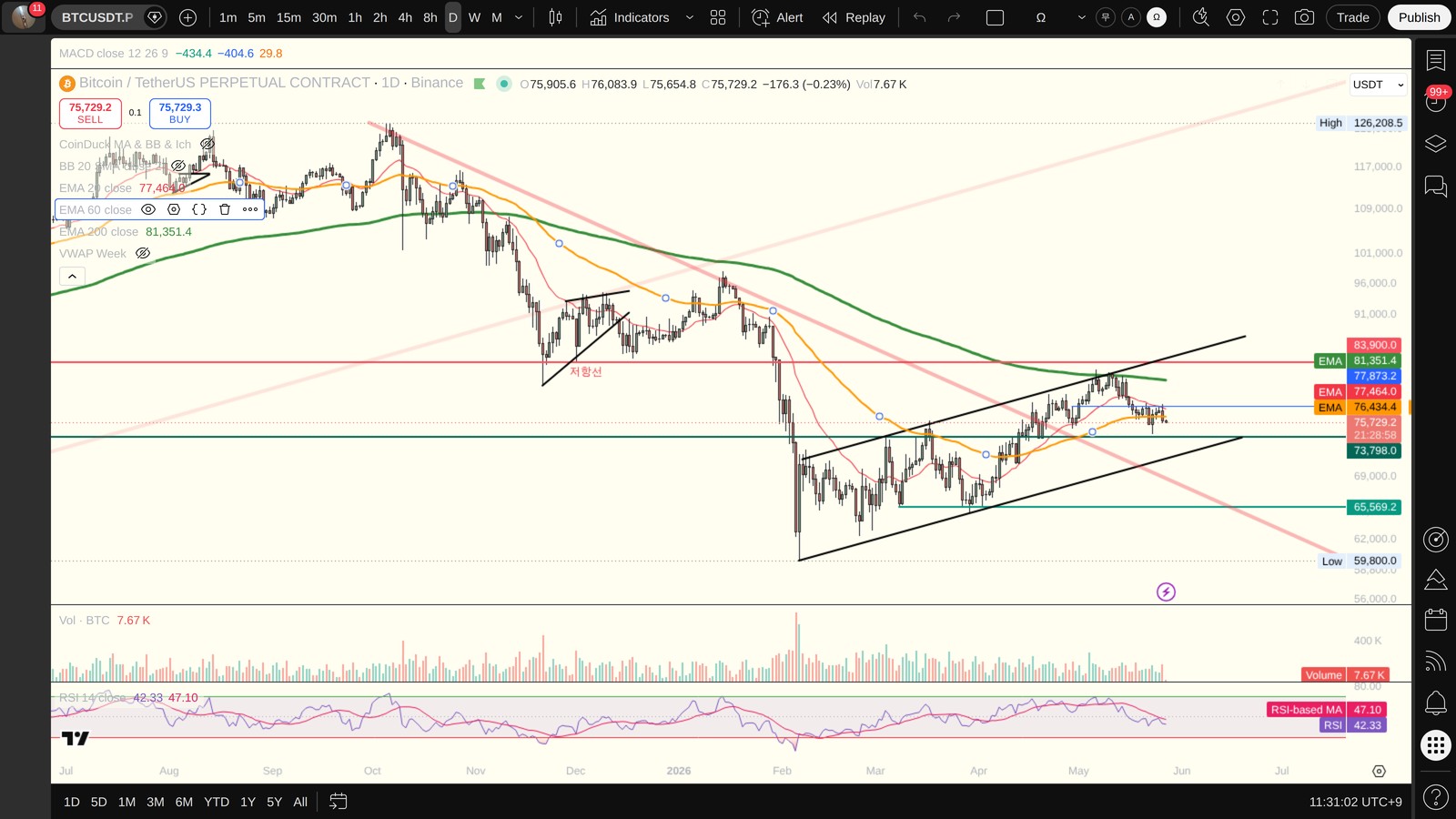
Task: Delete EMA 60 via the trash icon
Action: click(x=225, y=209)
